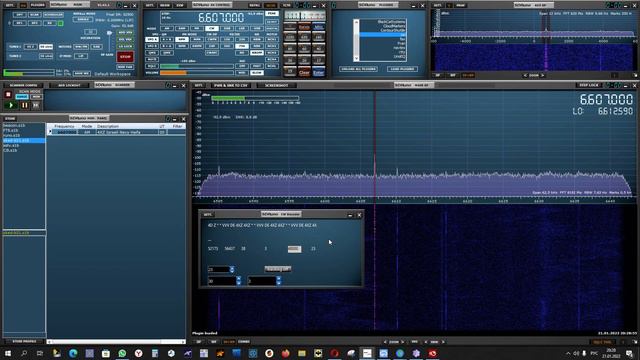Viewport: 640px width, 360px height.
Task: Select AM demodulation mode
Action: [x=167, y=29]
